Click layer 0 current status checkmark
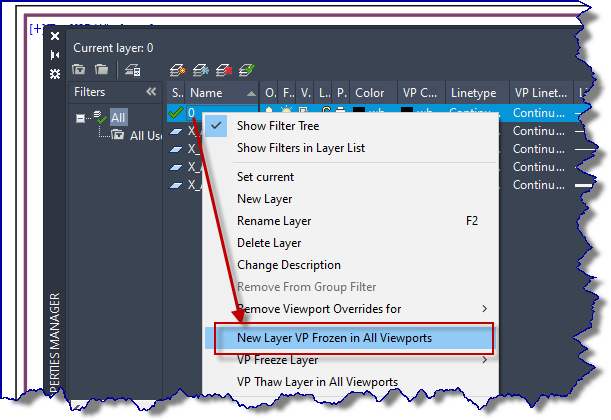The height and width of the screenshot is (420, 611). coord(176,112)
